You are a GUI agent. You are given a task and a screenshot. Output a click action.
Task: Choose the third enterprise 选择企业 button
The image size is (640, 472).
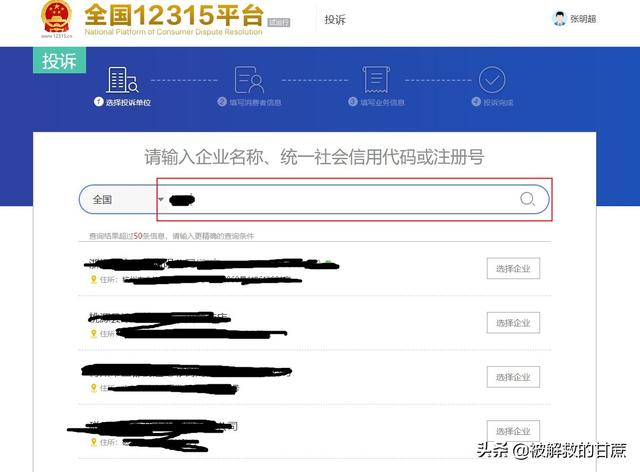(x=513, y=377)
